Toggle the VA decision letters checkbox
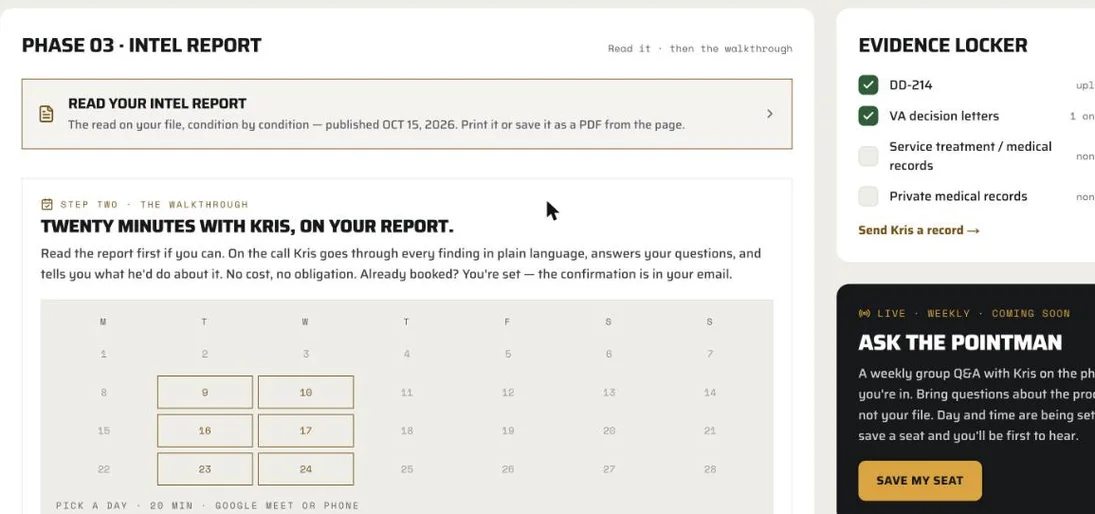The height and width of the screenshot is (514, 1095). pyautogui.click(x=868, y=116)
